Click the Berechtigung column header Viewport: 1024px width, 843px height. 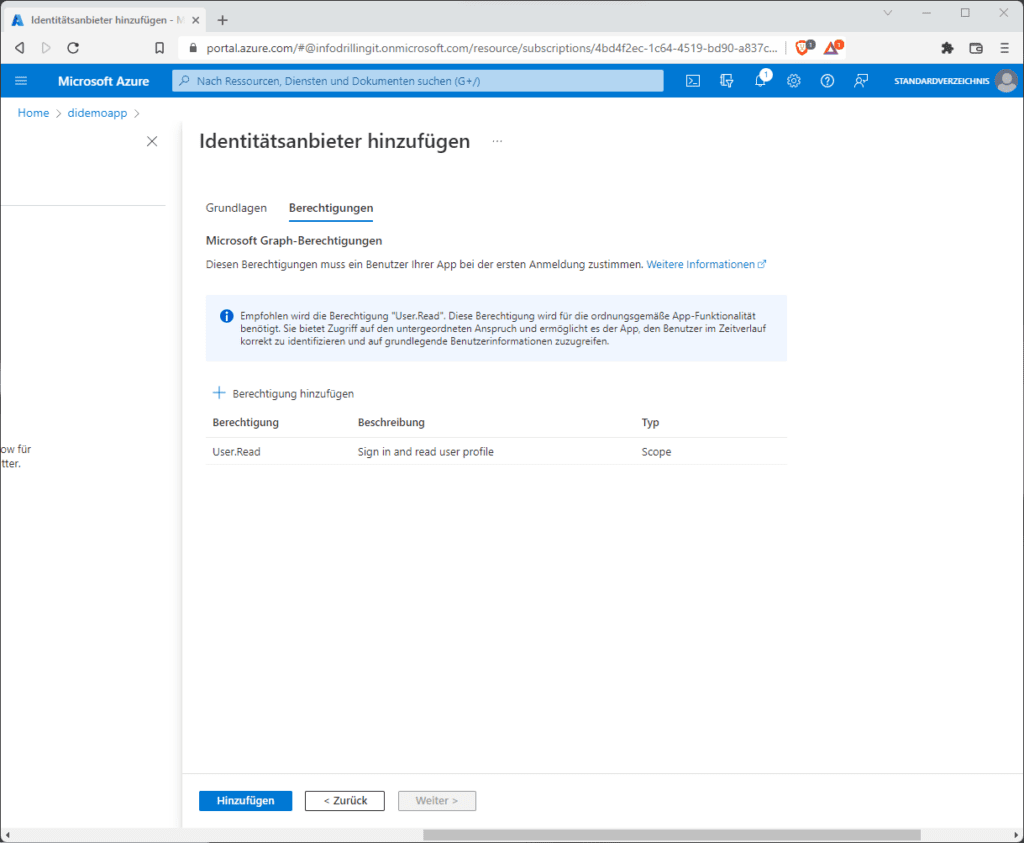click(x=246, y=422)
